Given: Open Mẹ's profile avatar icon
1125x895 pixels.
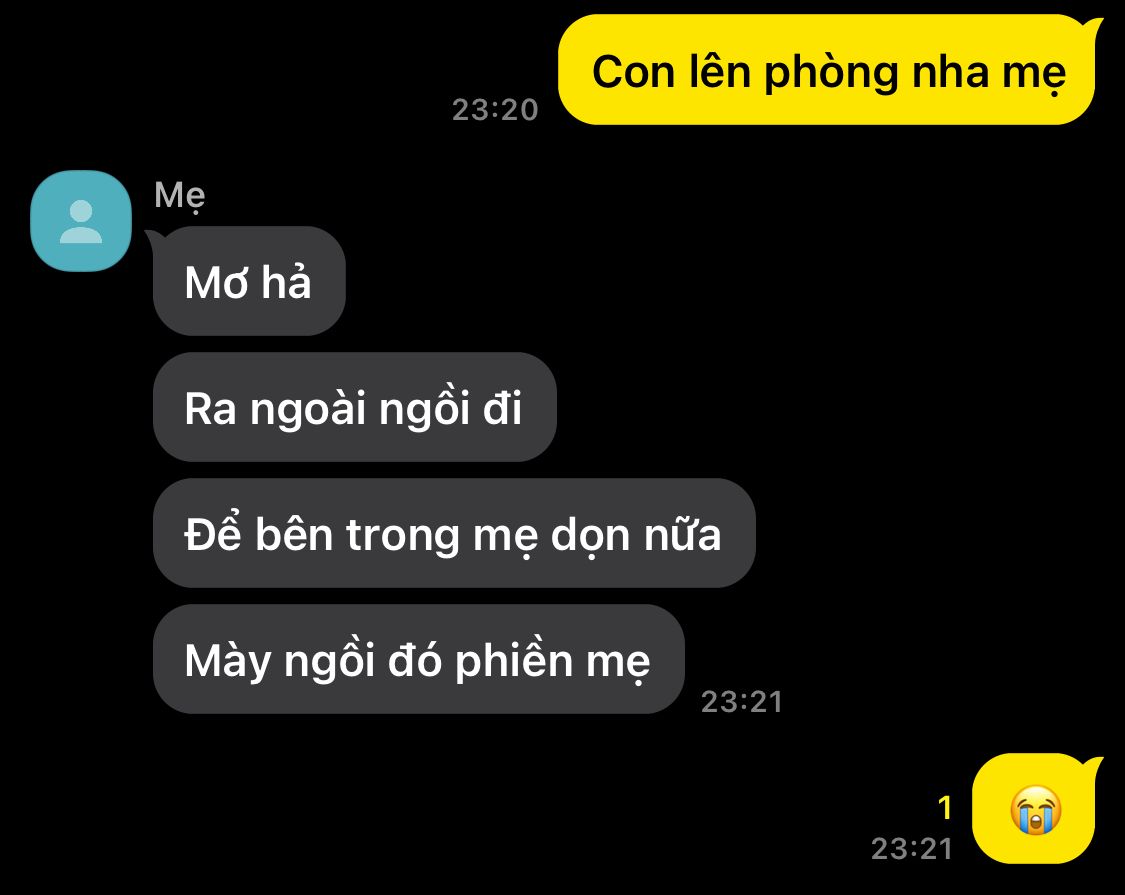Looking at the screenshot, I should 81,221.
